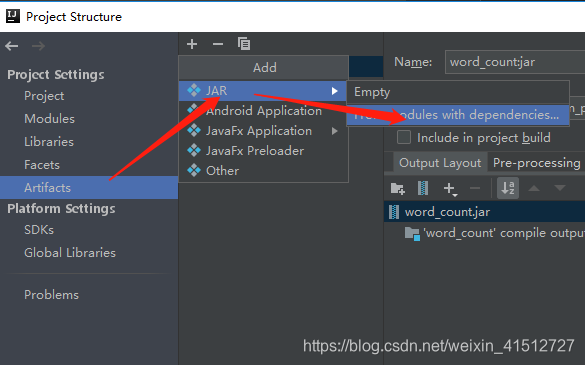Select Artifacts in Project Settings
This screenshot has width=585, height=365.
point(89,187)
